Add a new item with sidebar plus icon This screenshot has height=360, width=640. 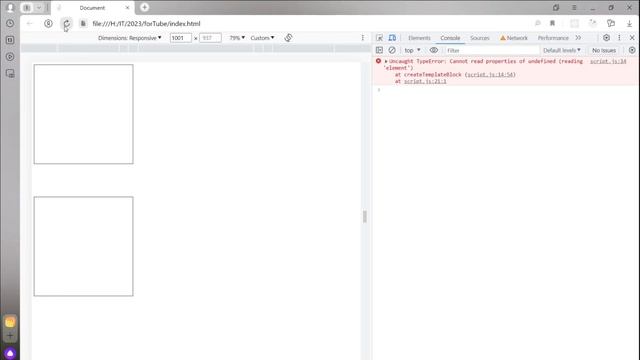coord(10,336)
